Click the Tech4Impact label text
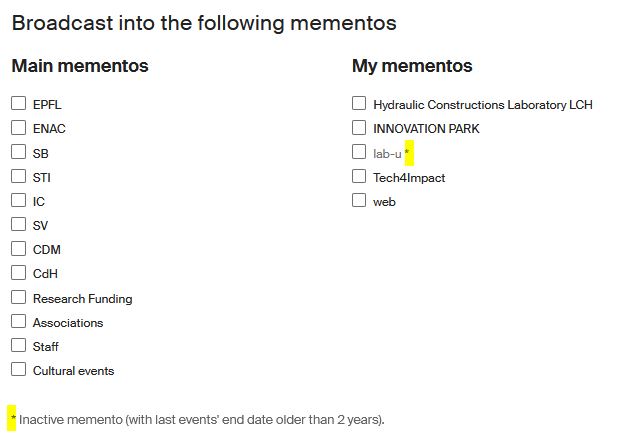The height and width of the screenshot is (436, 627). click(409, 178)
